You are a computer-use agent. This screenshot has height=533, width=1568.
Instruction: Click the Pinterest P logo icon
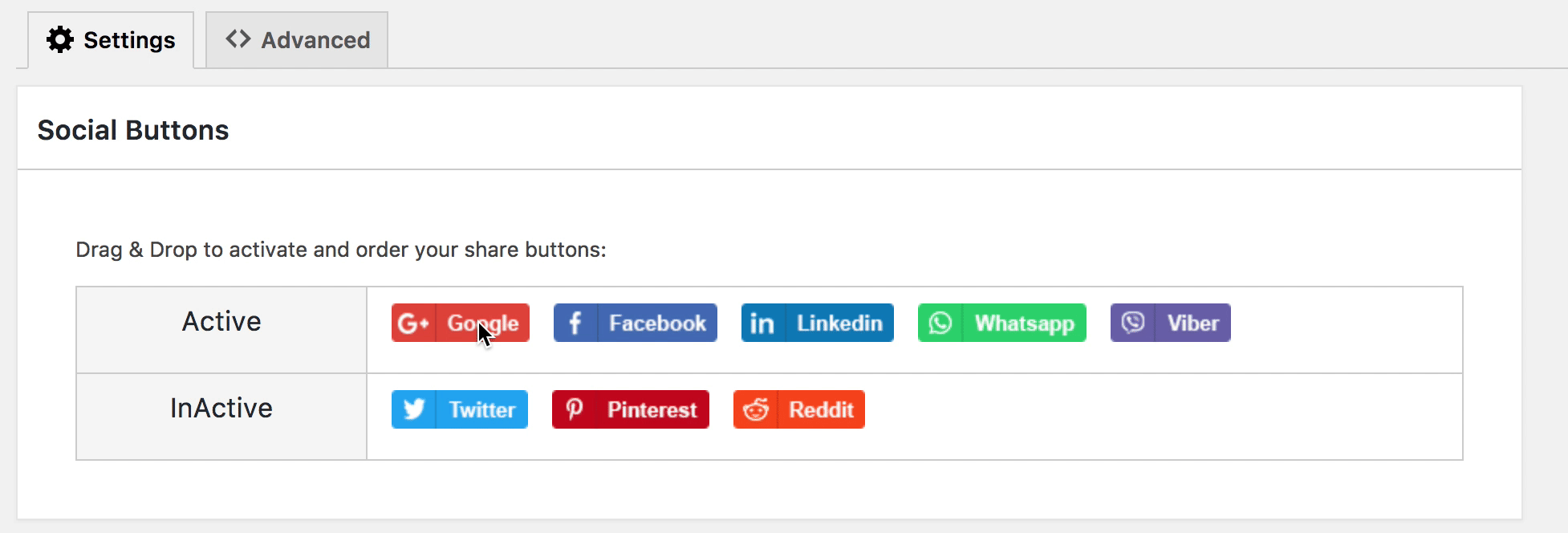click(575, 410)
